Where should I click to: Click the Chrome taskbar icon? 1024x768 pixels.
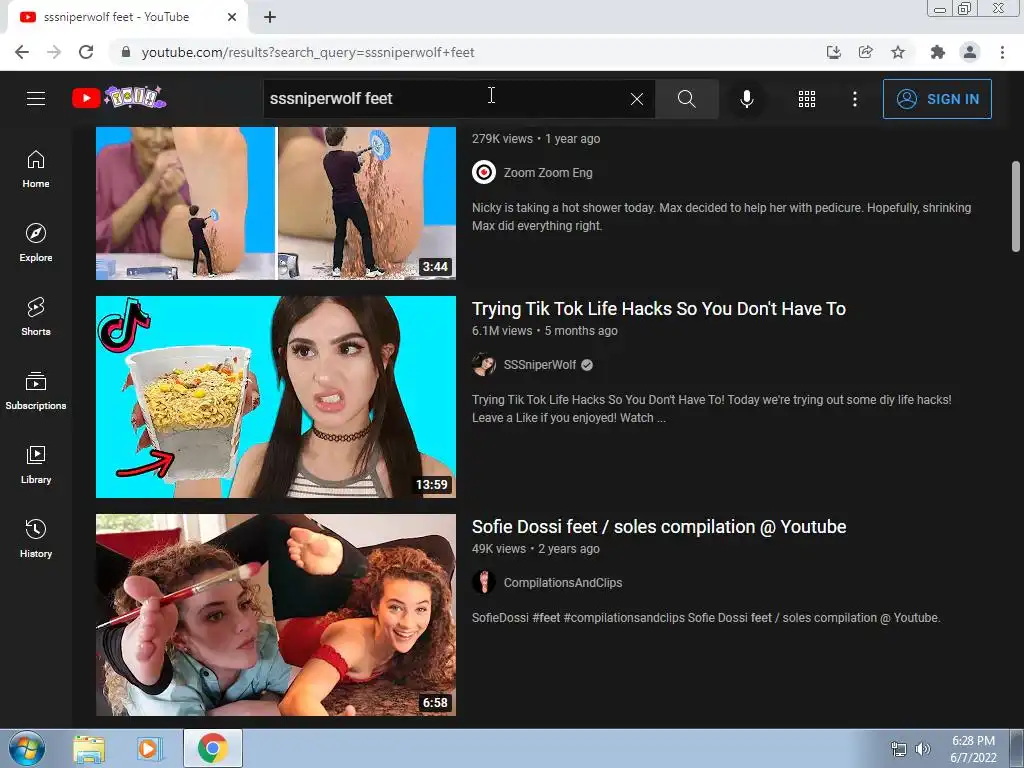point(212,748)
